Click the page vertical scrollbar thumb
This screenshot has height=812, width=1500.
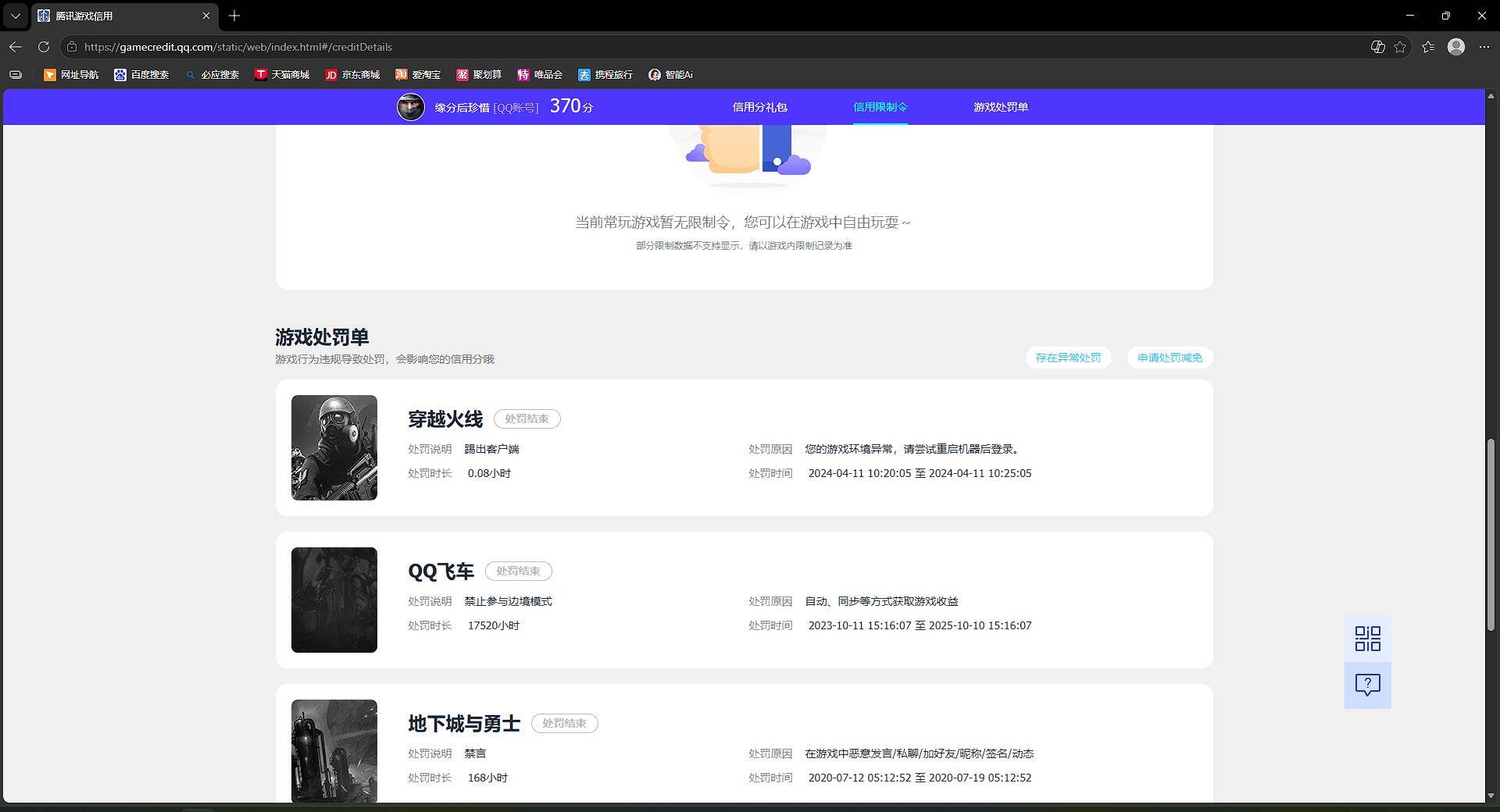point(1491,535)
